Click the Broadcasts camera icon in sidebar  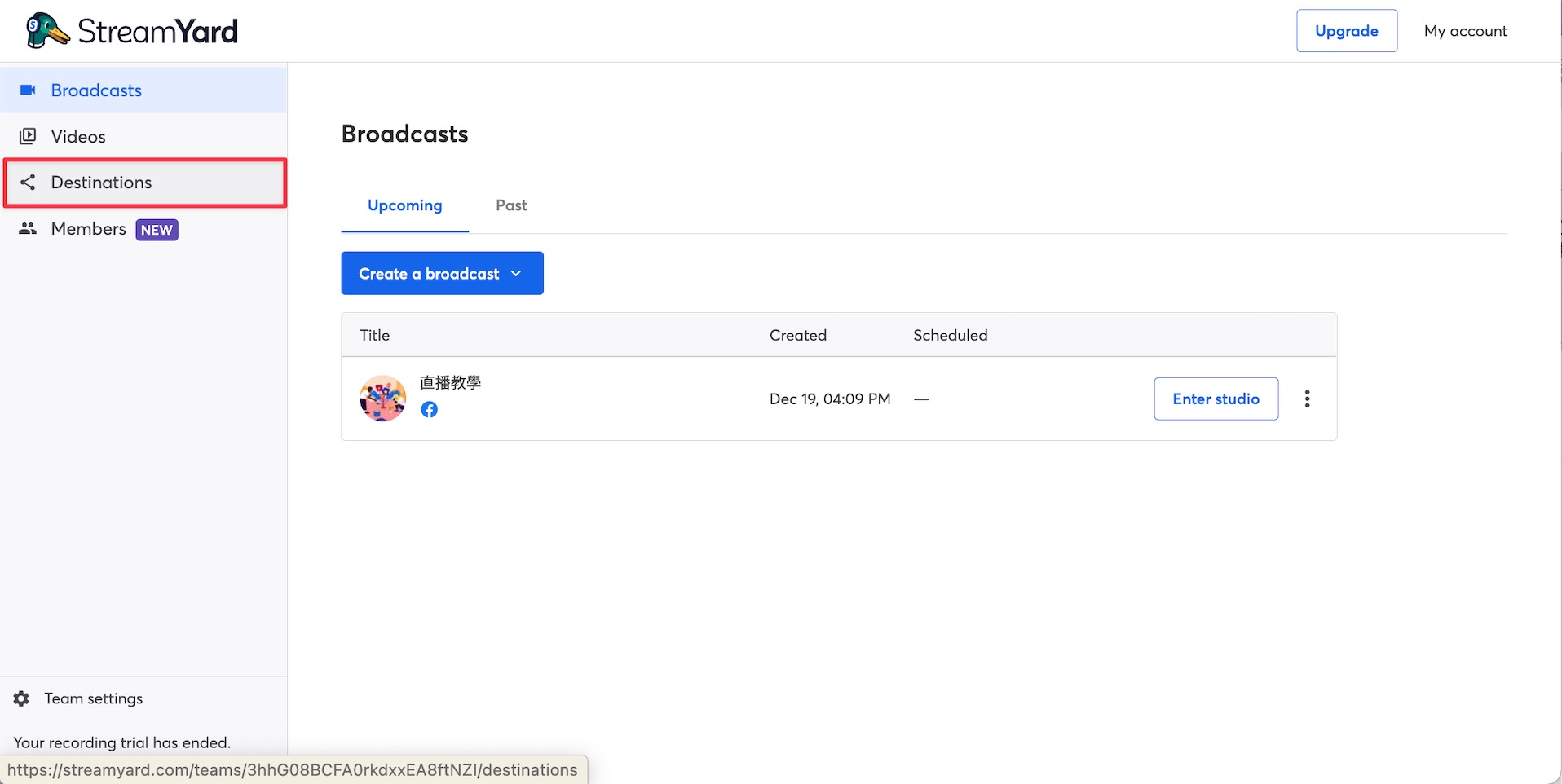28,90
